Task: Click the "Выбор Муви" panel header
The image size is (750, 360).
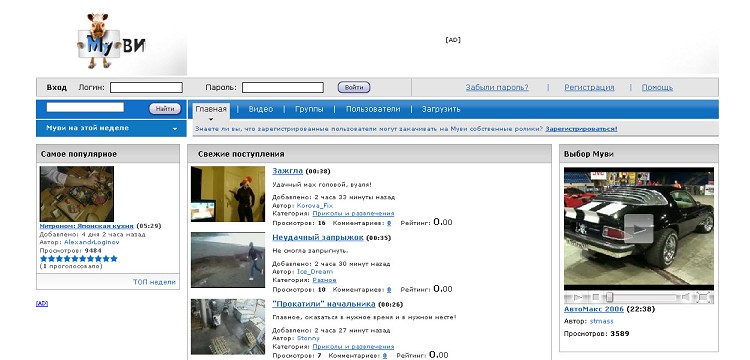Action: tap(589, 154)
